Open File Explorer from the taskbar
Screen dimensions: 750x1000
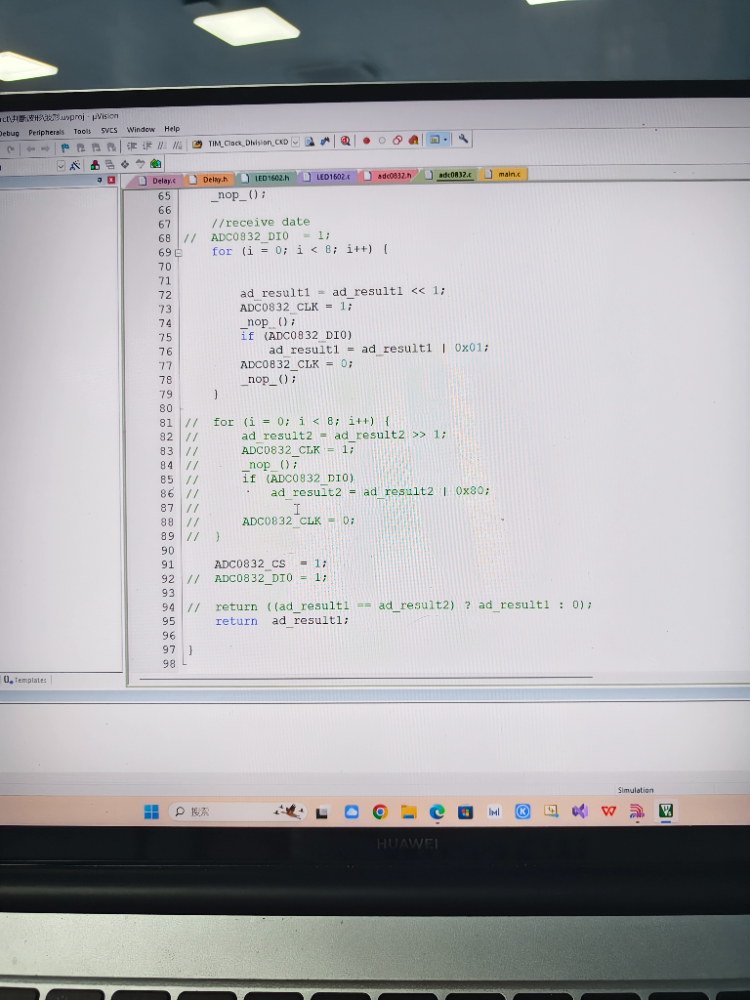click(x=408, y=812)
